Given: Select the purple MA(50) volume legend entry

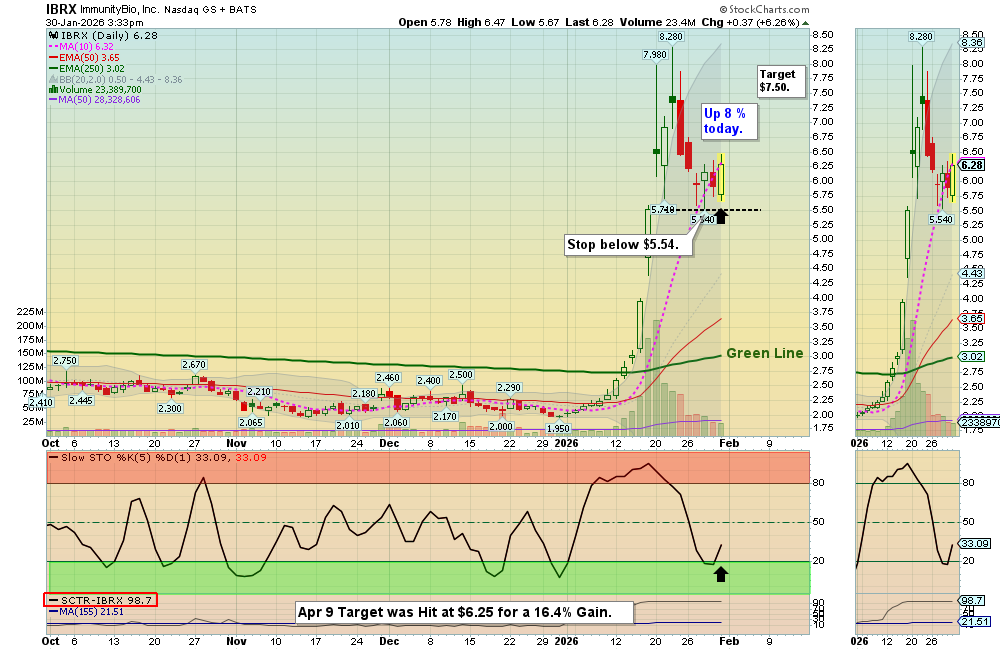Looking at the screenshot, I should [x=98, y=100].
